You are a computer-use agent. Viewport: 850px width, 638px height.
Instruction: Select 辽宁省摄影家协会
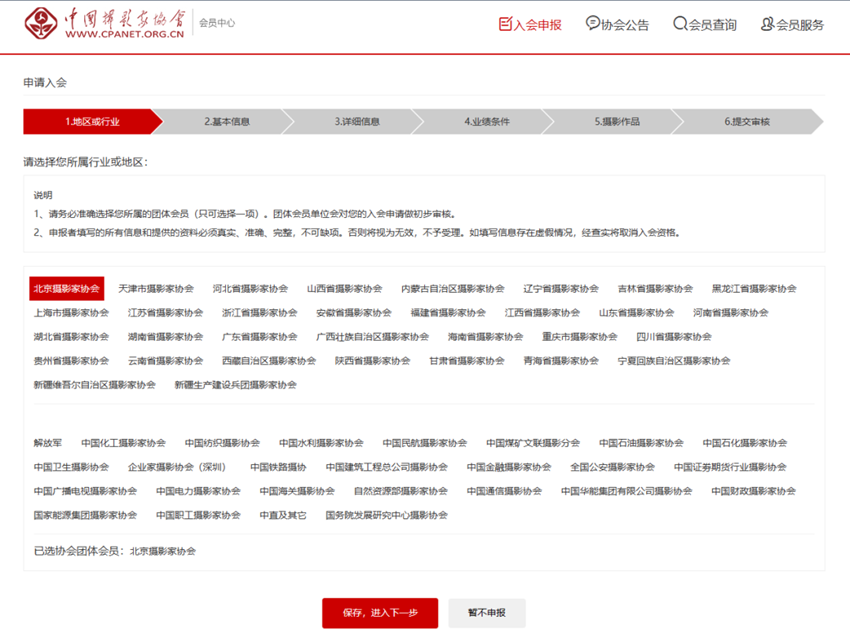click(561, 288)
